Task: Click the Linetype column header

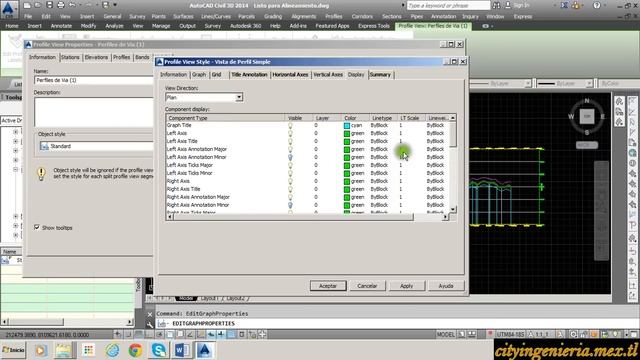Action: (x=382, y=118)
